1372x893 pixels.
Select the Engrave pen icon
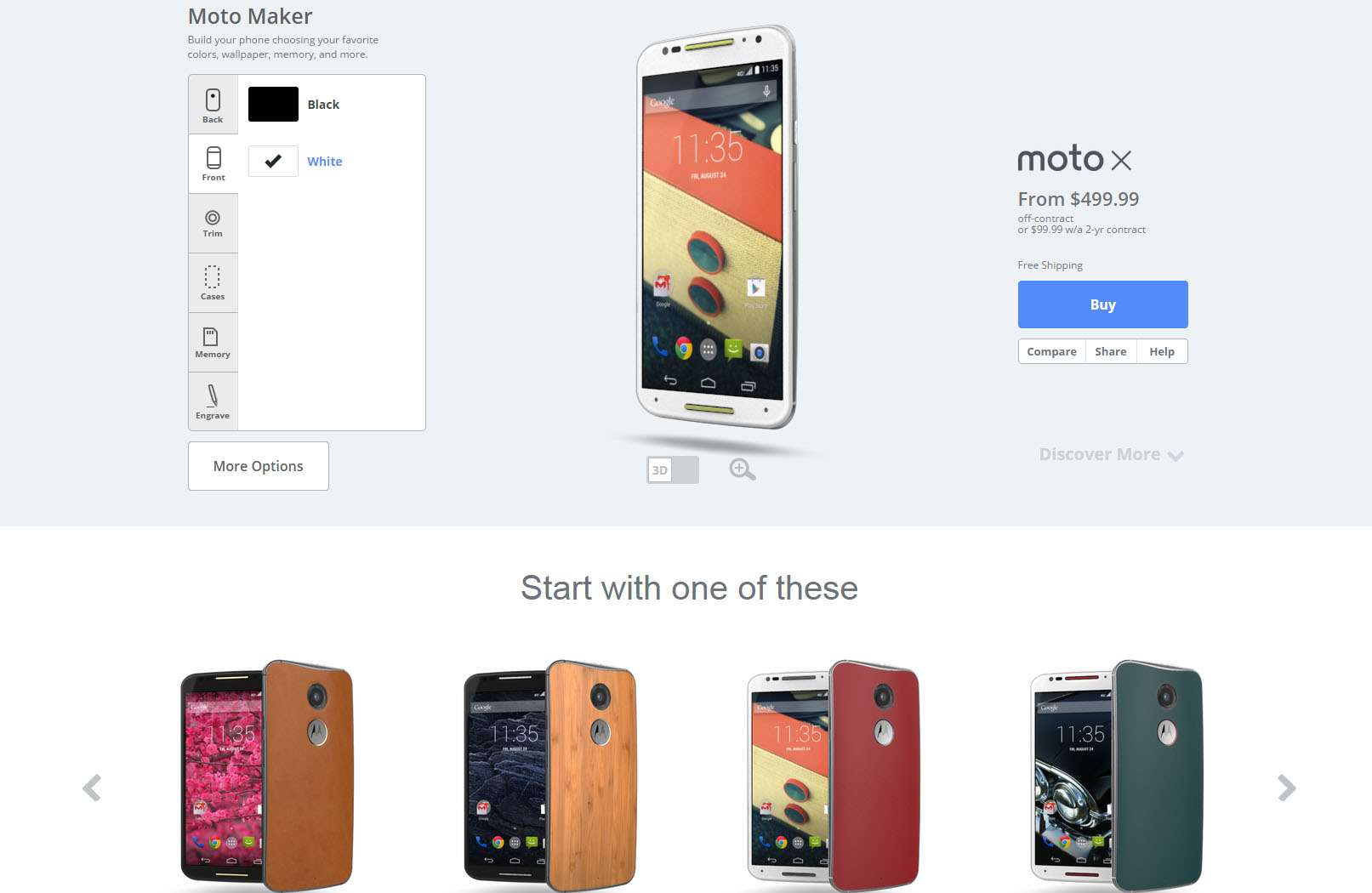tap(213, 395)
